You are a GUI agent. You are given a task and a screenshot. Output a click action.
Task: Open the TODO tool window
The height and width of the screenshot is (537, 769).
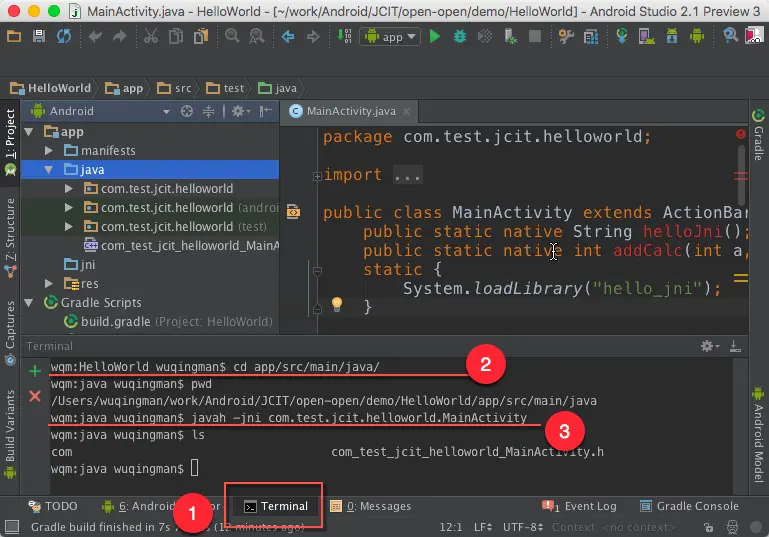pos(52,506)
